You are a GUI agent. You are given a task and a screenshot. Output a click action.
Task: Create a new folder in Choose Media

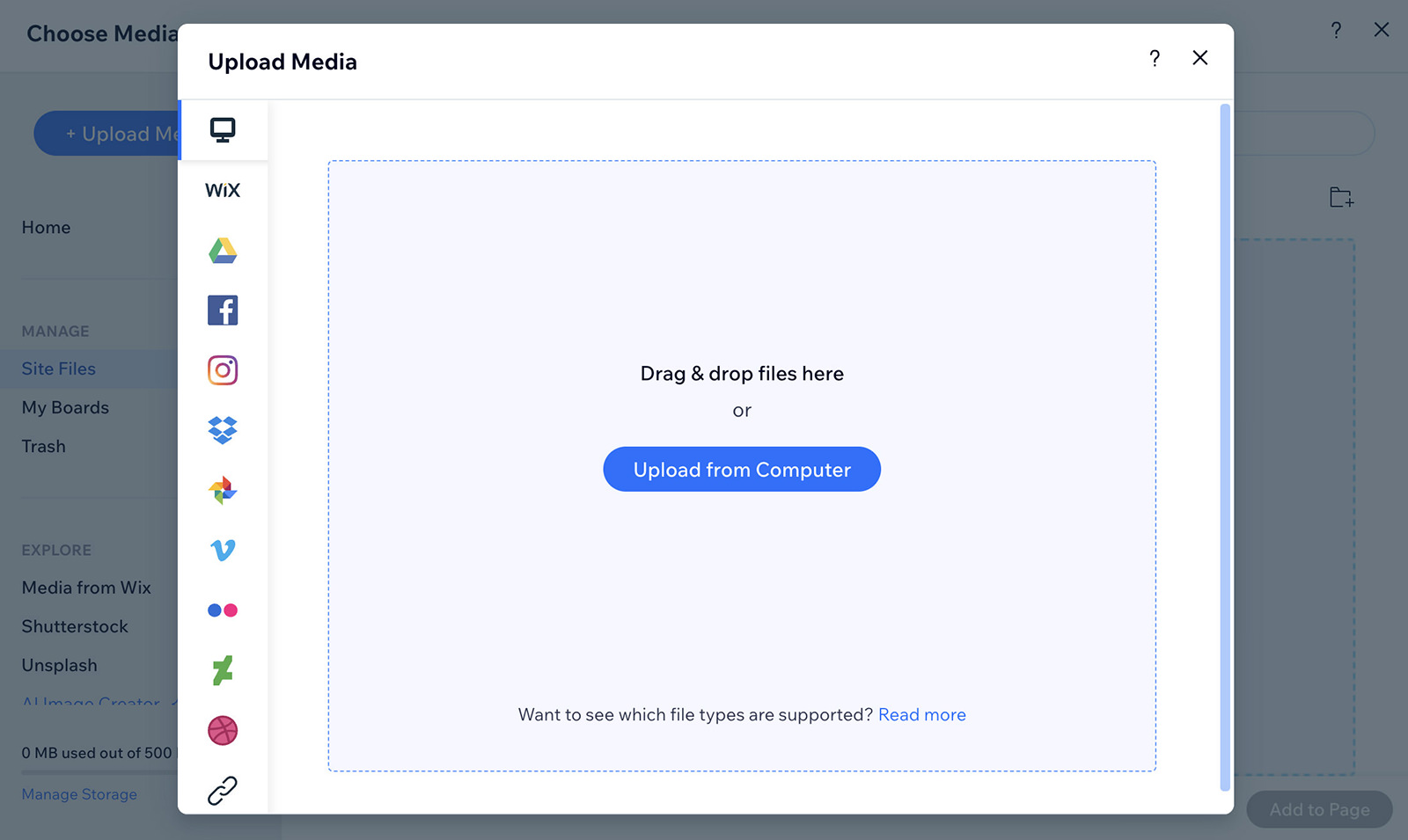click(1342, 198)
